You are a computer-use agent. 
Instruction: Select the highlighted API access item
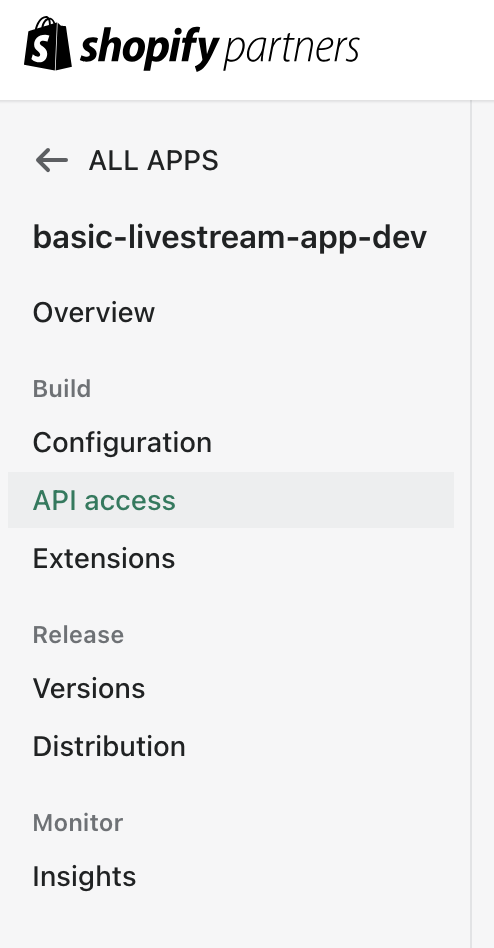click(x=104, y=501)
